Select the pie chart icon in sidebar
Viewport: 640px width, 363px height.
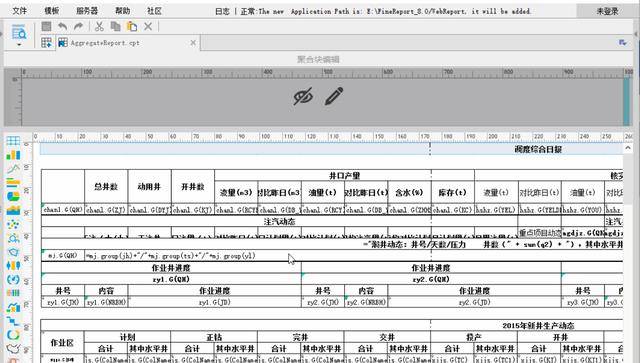(x=13, y=196)
